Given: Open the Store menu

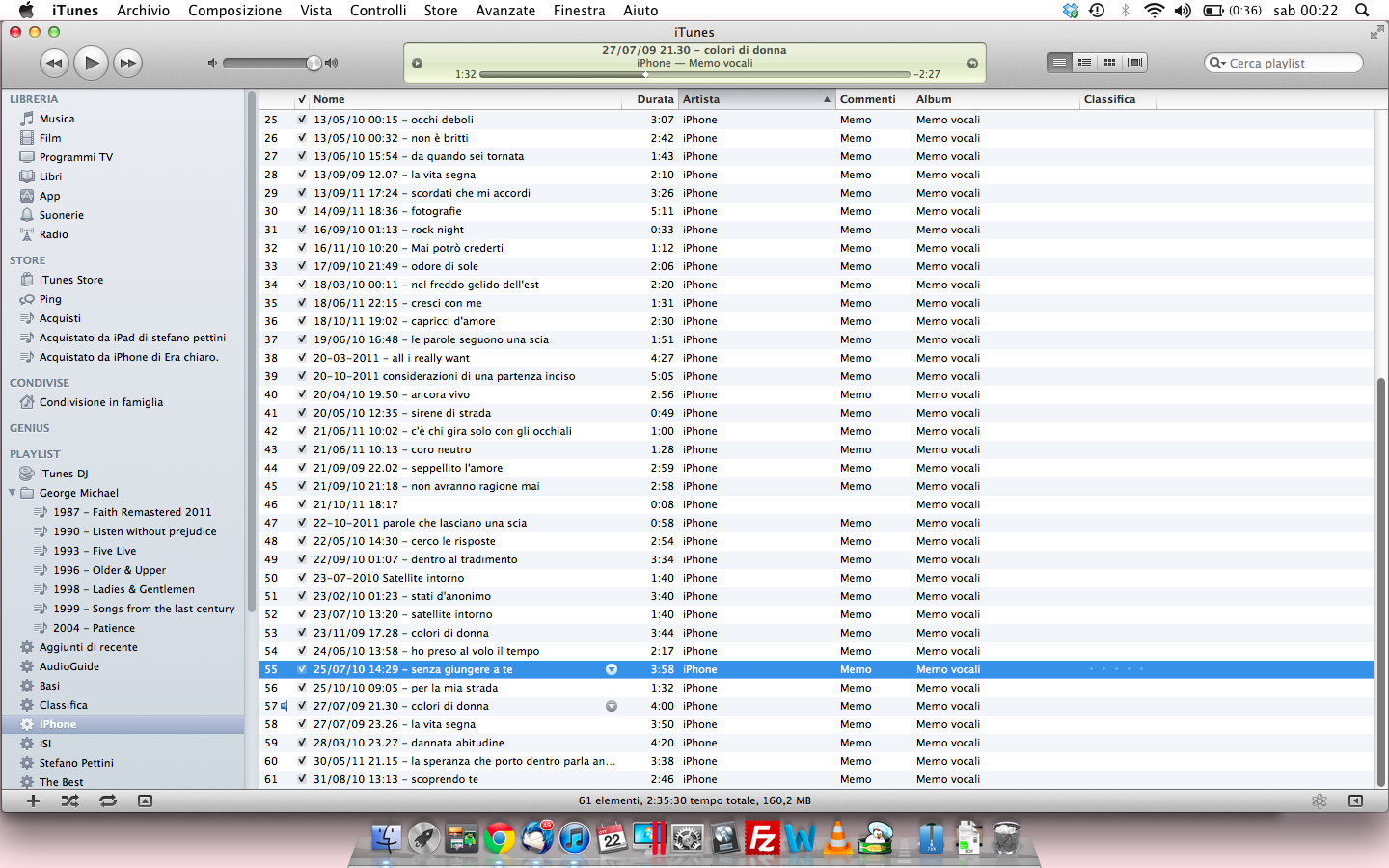Looking at the screenshot, I should pos(441,11).
